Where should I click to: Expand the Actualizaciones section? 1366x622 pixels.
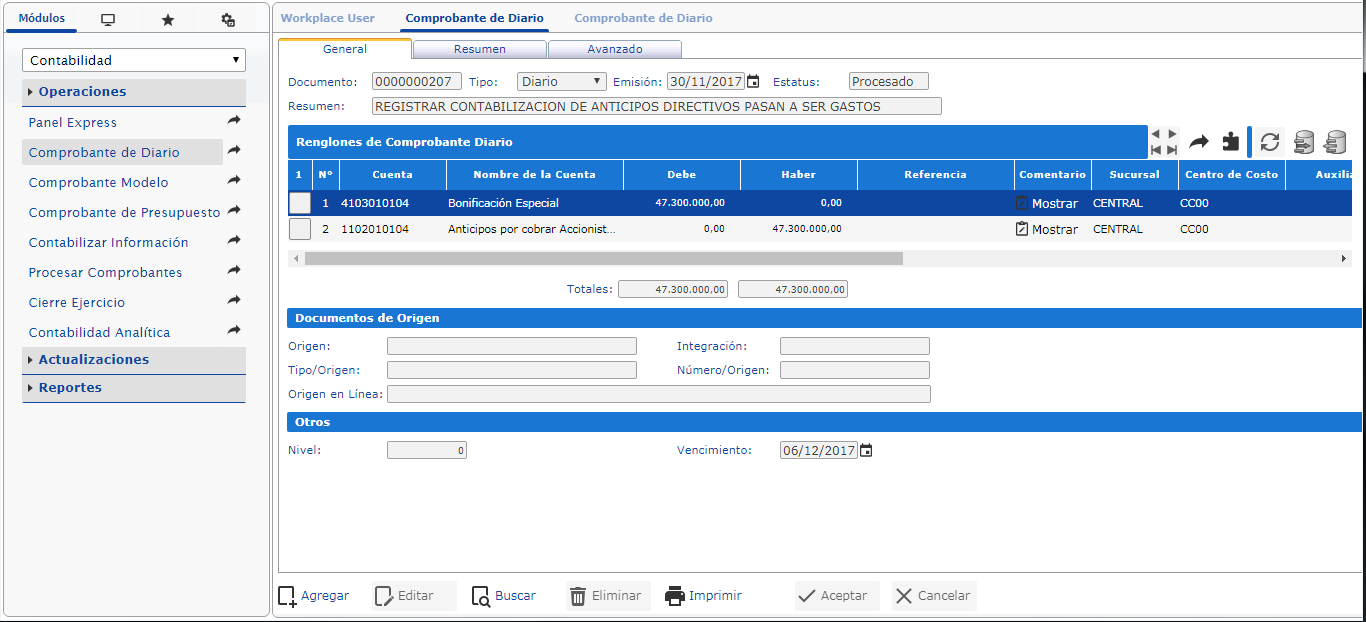tap(134, 360)
